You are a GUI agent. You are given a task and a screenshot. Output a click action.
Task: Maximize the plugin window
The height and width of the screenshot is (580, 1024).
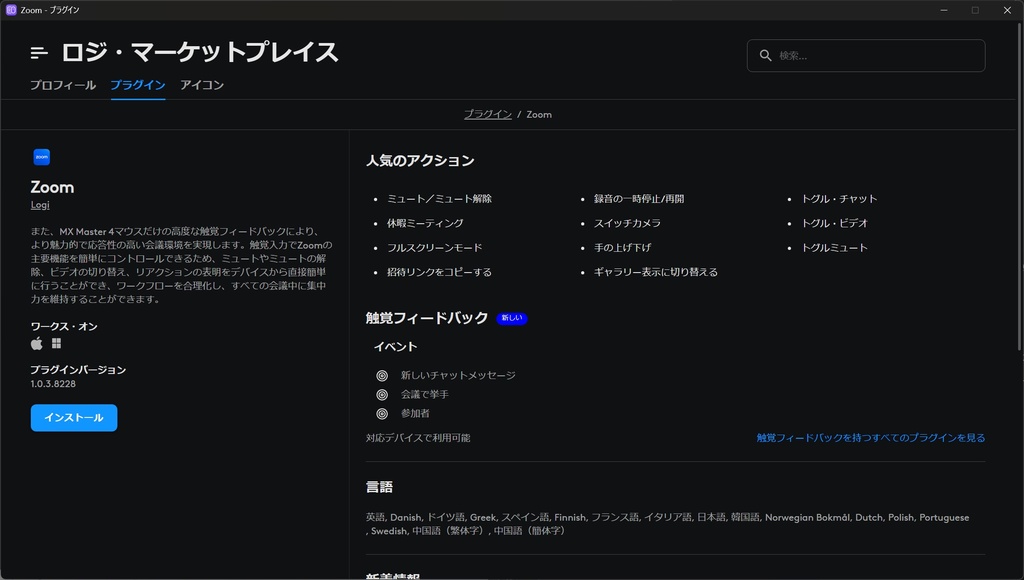pos(975,10)
